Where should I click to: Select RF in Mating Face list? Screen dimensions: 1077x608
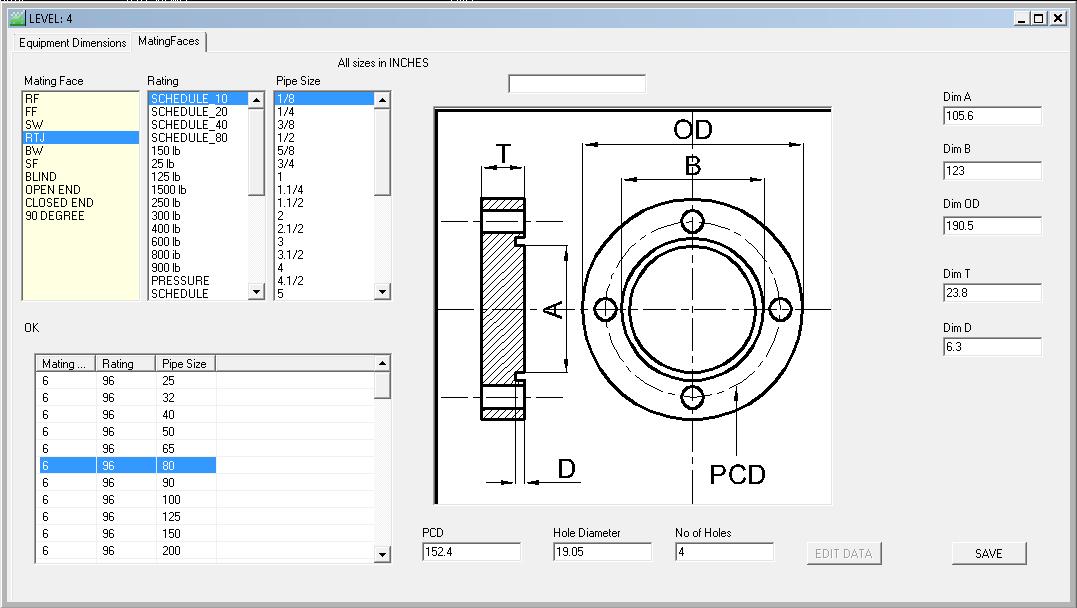[x=81, y=98]
